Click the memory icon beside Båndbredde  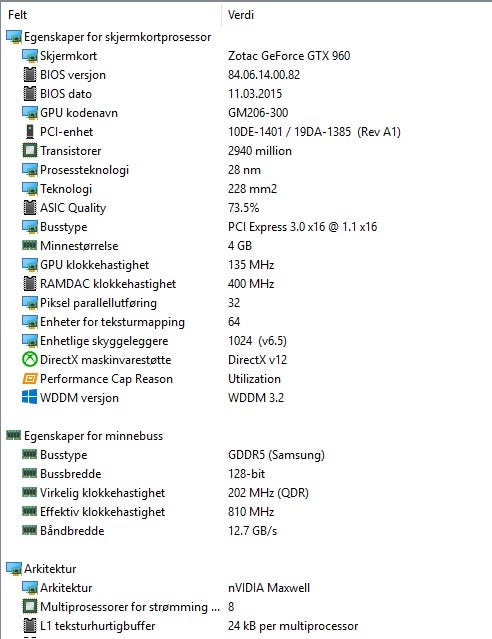point(29,530)
